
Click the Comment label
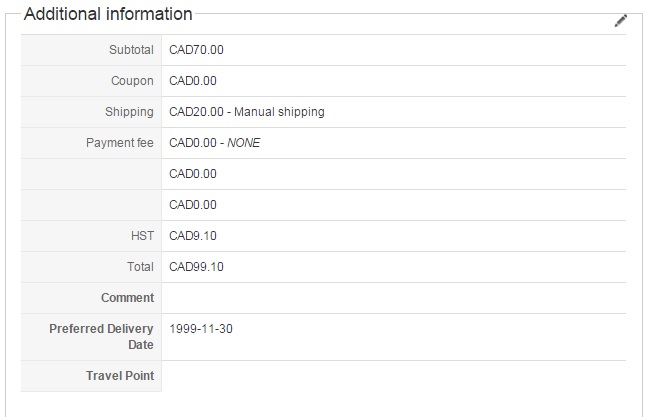127,298
